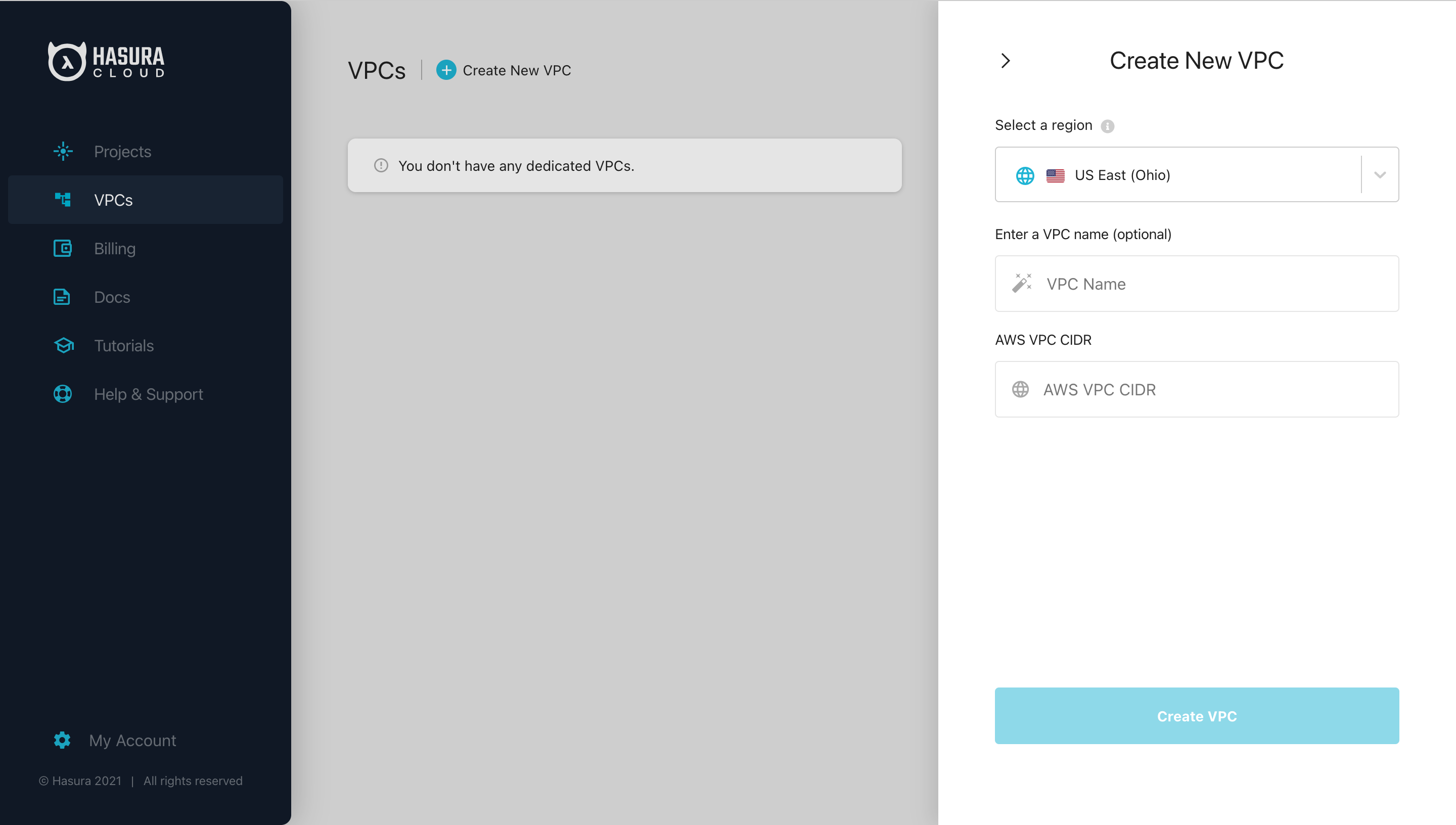This screenshot has height=825, width=1456.
Task: Open the US East (Ohio) region selector
Action: point(1178,174)
